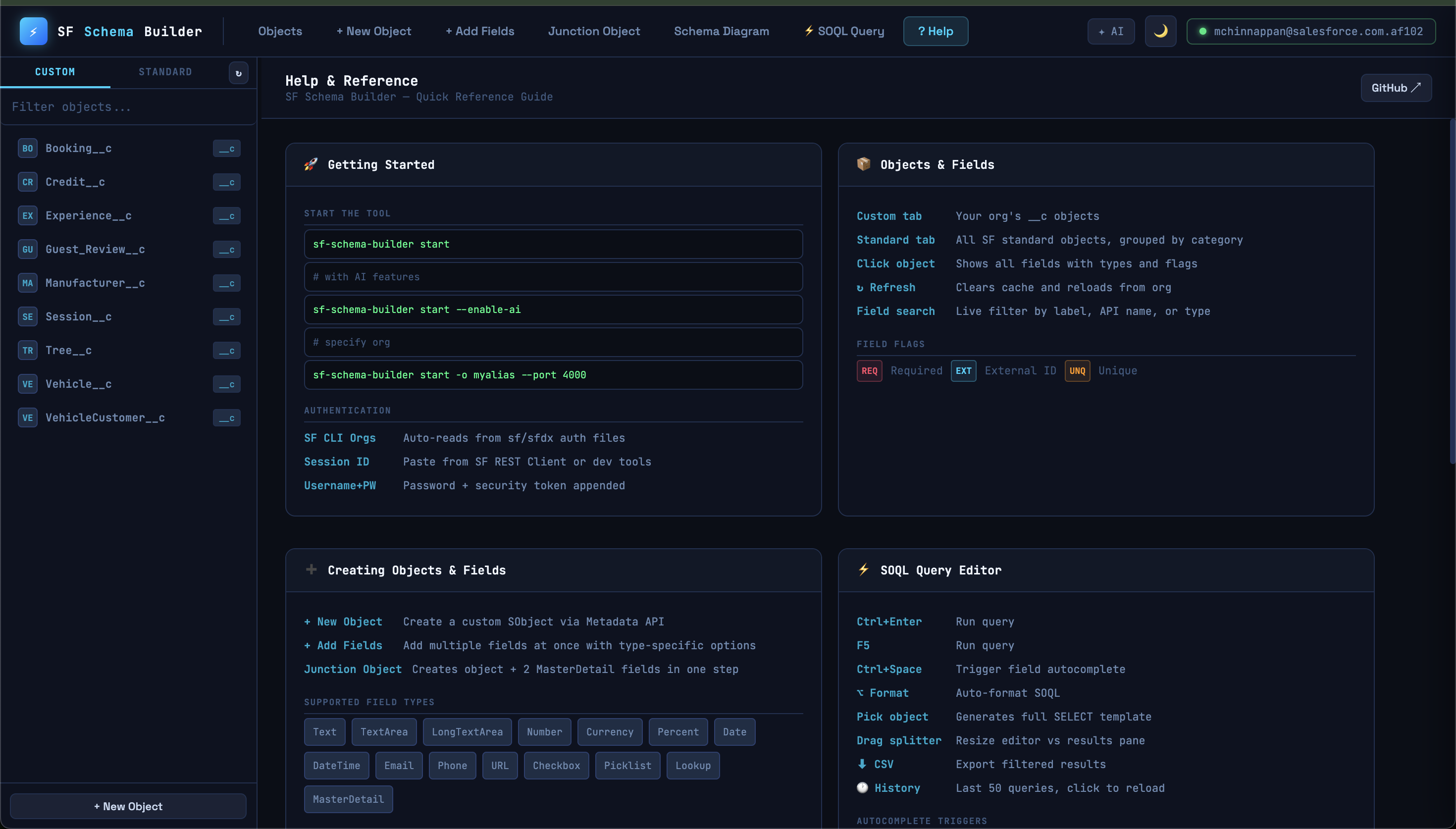Click the Lookup field type chip
Screen dimensions: 1456x829
[x=693, y=766]
